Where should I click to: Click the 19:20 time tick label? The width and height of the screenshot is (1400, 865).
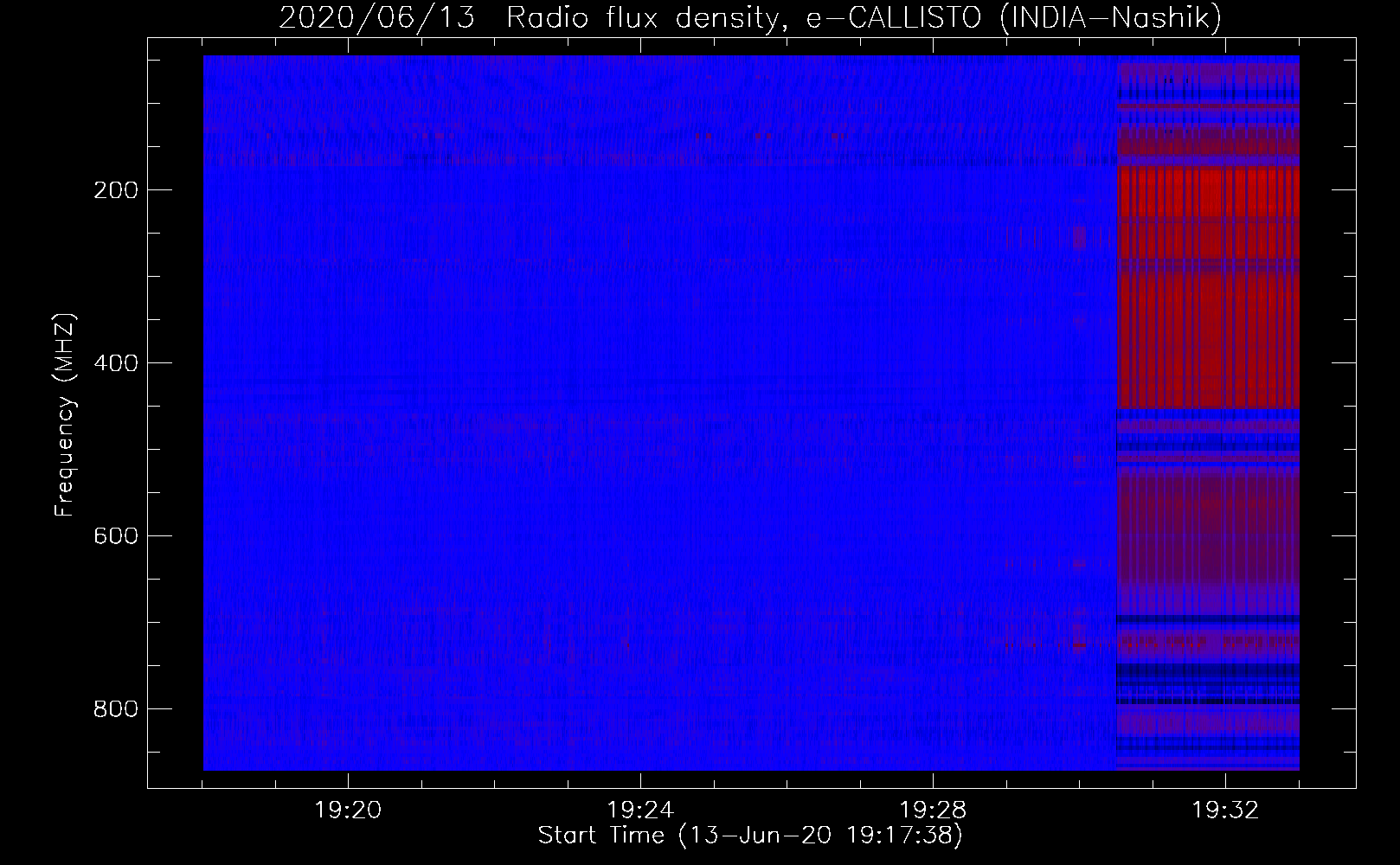(348, 811)
